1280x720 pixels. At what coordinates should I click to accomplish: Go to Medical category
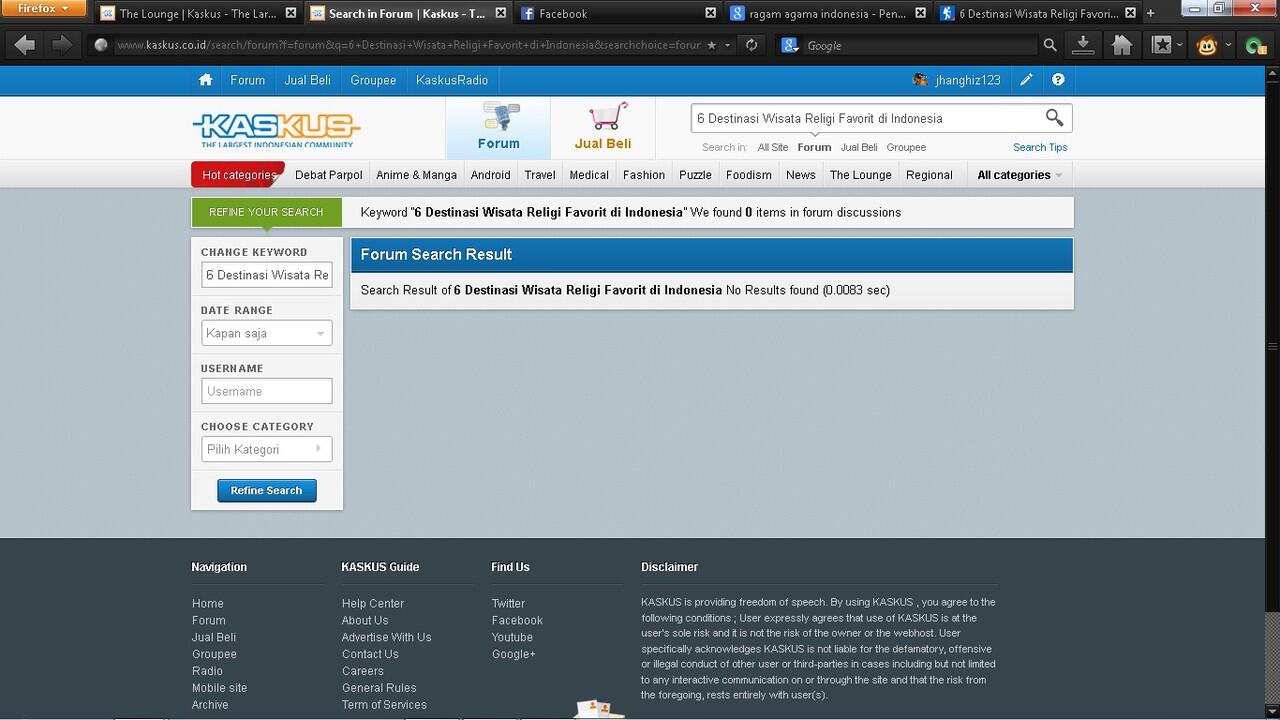point(589,175)
